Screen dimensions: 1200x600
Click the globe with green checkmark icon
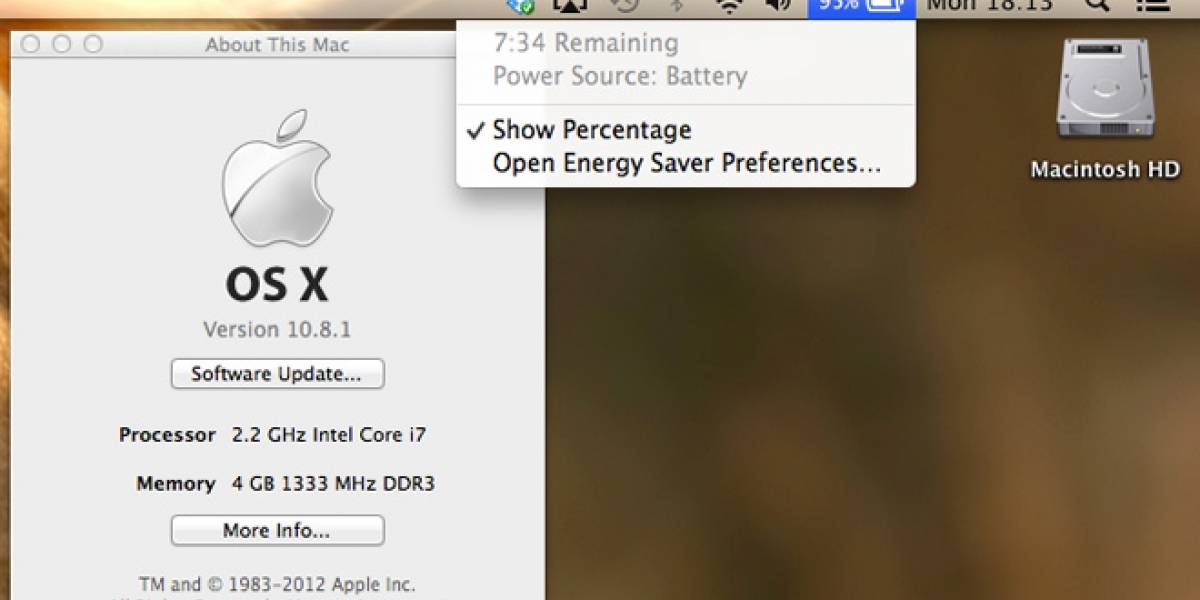520,6
